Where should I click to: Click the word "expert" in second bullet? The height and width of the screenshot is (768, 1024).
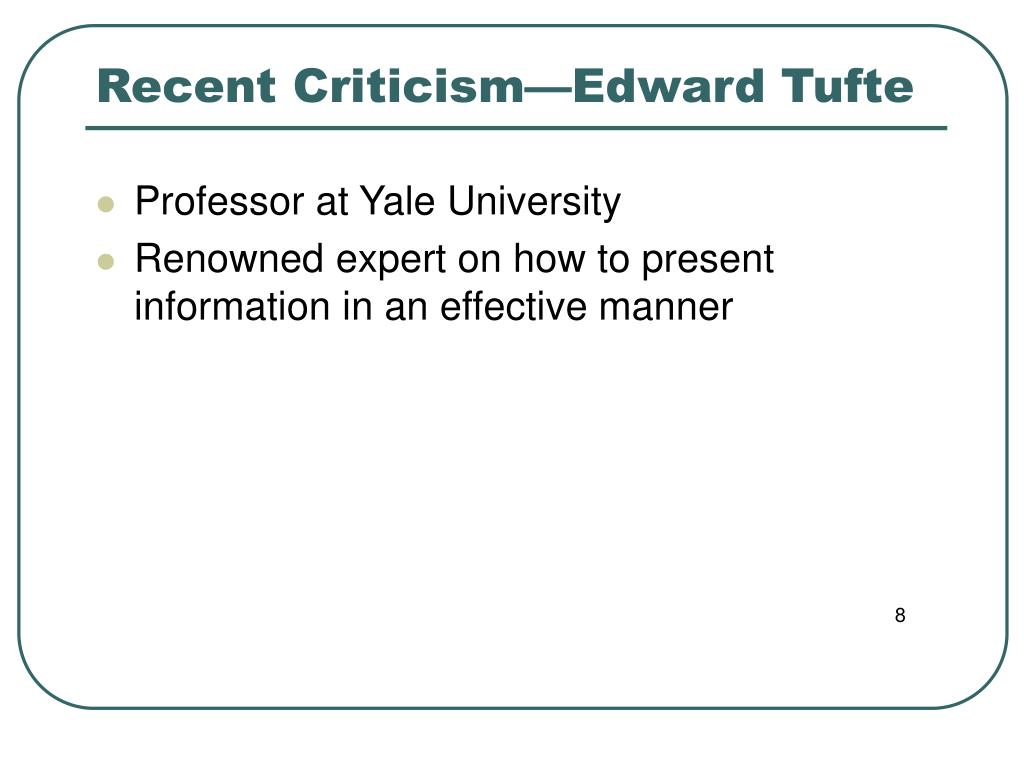(390, 259)
